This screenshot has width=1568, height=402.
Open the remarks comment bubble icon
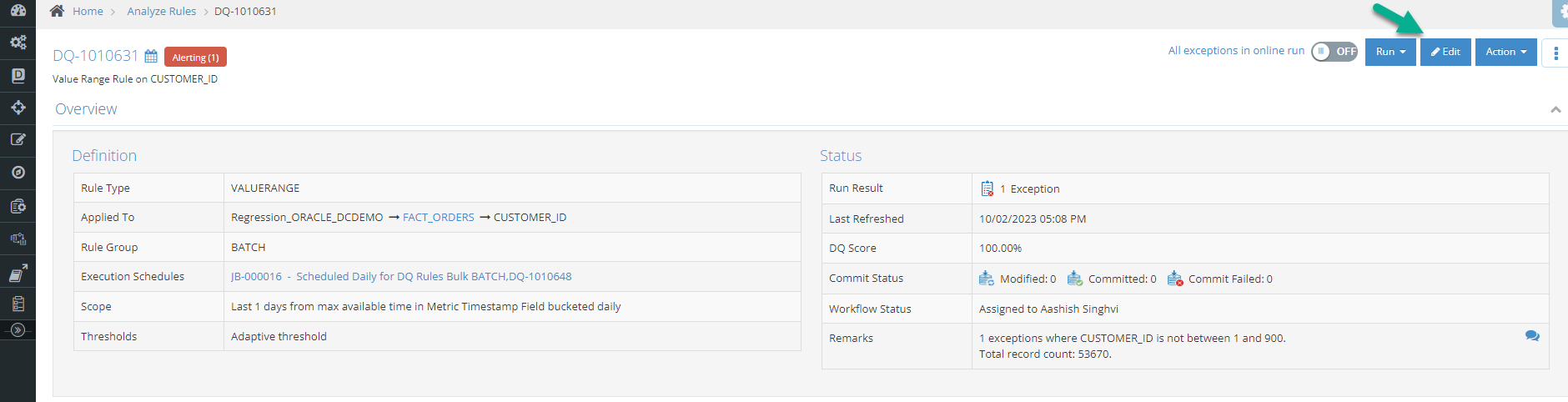coord(1532,336)
